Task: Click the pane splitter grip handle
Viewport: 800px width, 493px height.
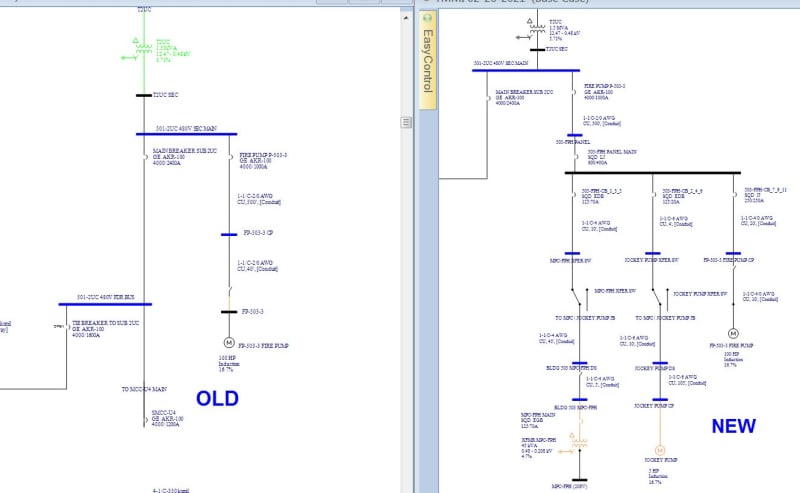Action: pos(406,122)
